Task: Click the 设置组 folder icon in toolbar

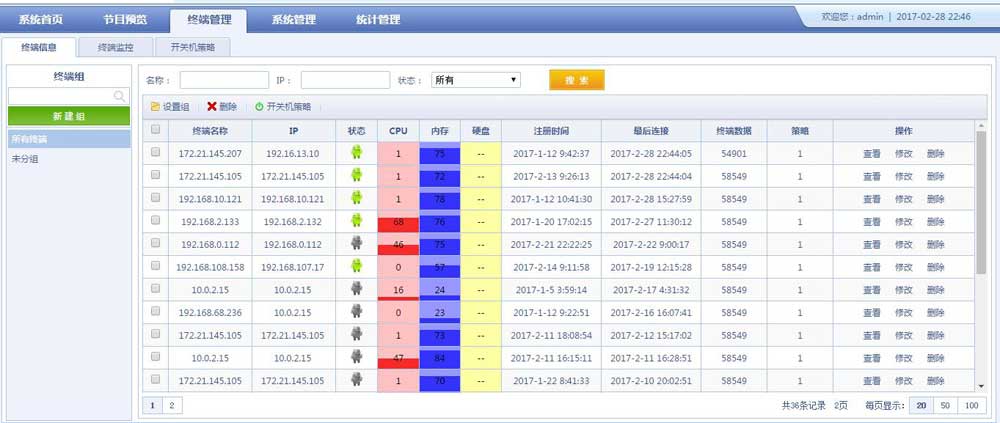Action: click(x=155, y=106)
